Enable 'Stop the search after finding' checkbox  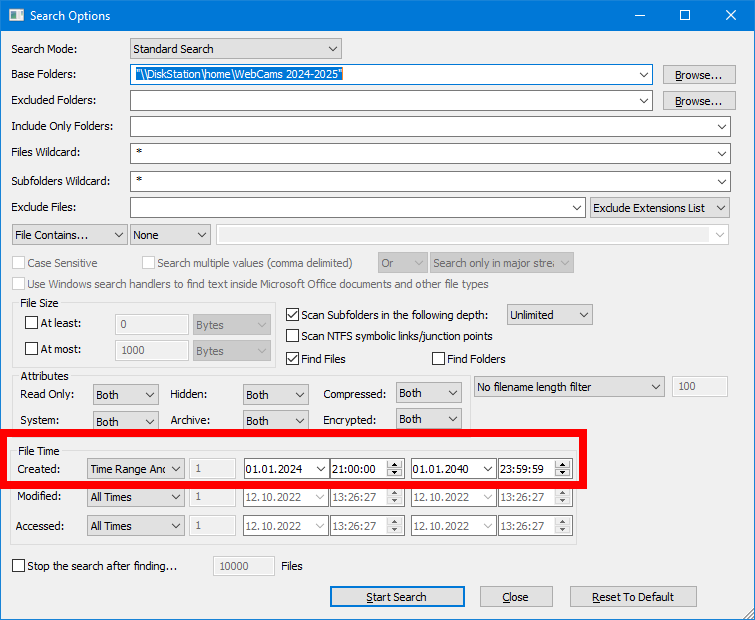point(19,566)
